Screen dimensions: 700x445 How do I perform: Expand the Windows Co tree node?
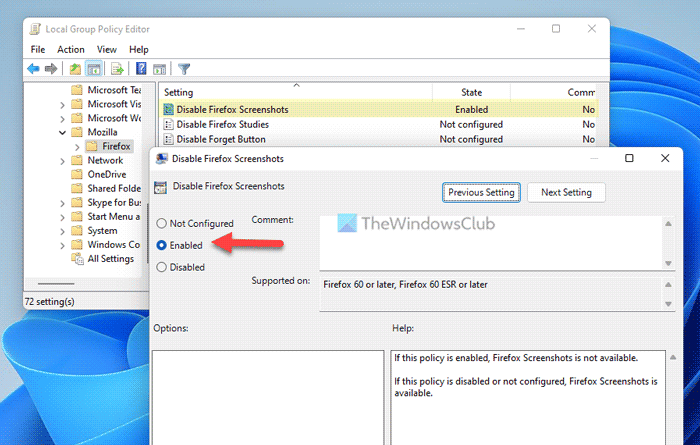click(x=62, y=245)
